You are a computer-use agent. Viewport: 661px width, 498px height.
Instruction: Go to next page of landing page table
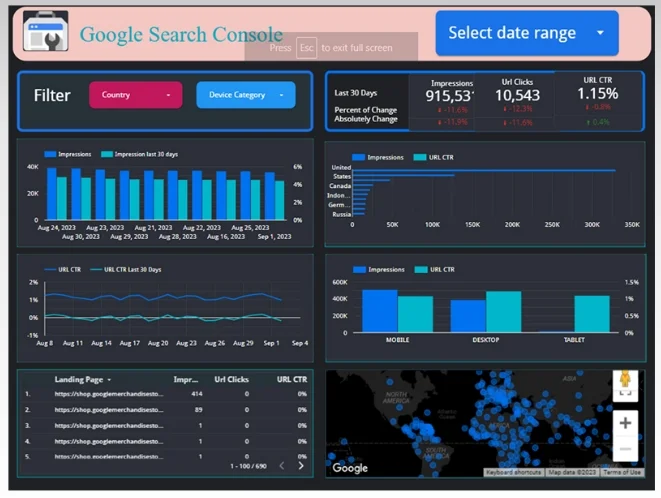click(301, 466)
